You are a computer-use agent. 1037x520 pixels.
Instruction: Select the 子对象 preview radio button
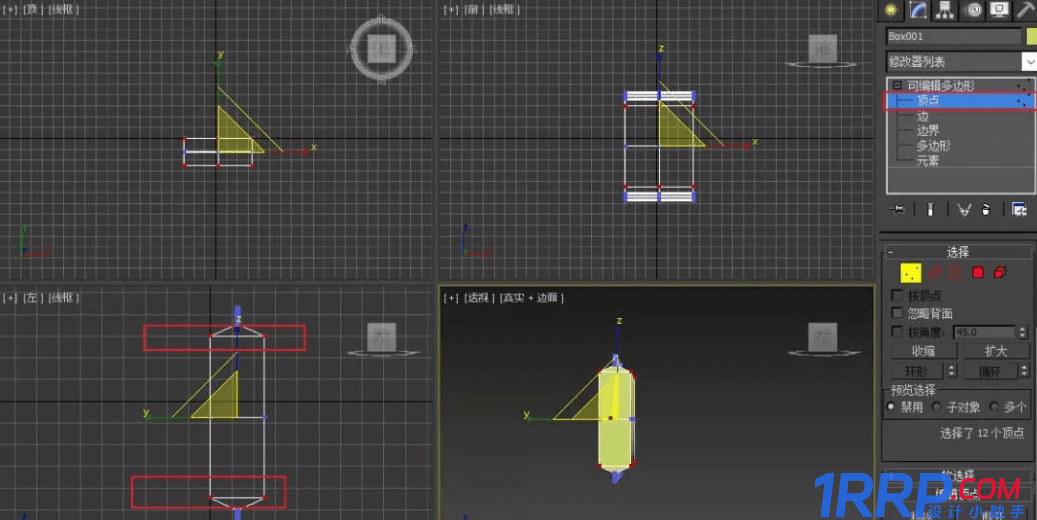click(x=936, y=406)
